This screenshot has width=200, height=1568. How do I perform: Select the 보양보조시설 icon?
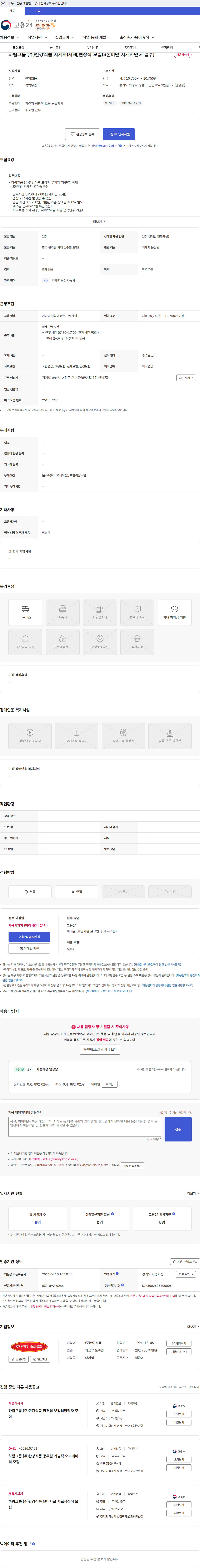point(100,642)
